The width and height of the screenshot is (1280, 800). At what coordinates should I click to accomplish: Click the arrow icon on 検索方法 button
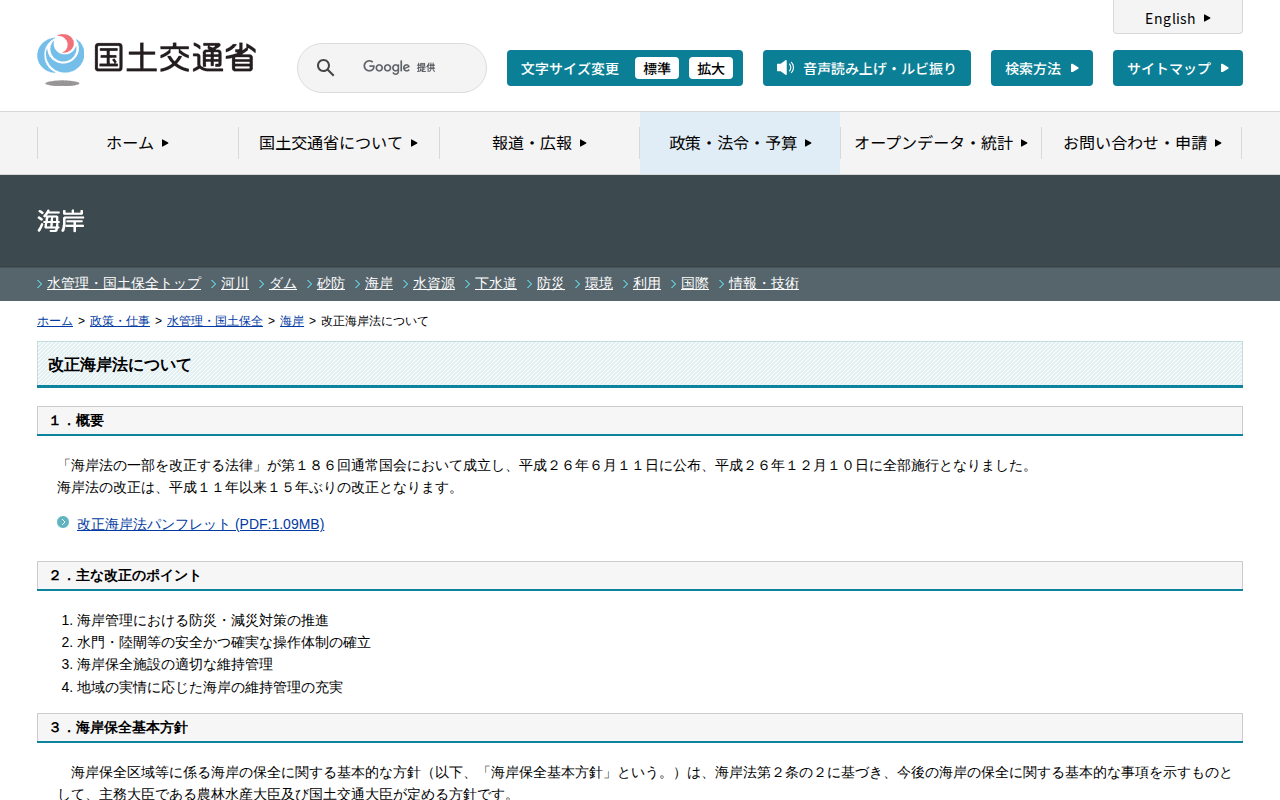click(x=1074, y=68)
